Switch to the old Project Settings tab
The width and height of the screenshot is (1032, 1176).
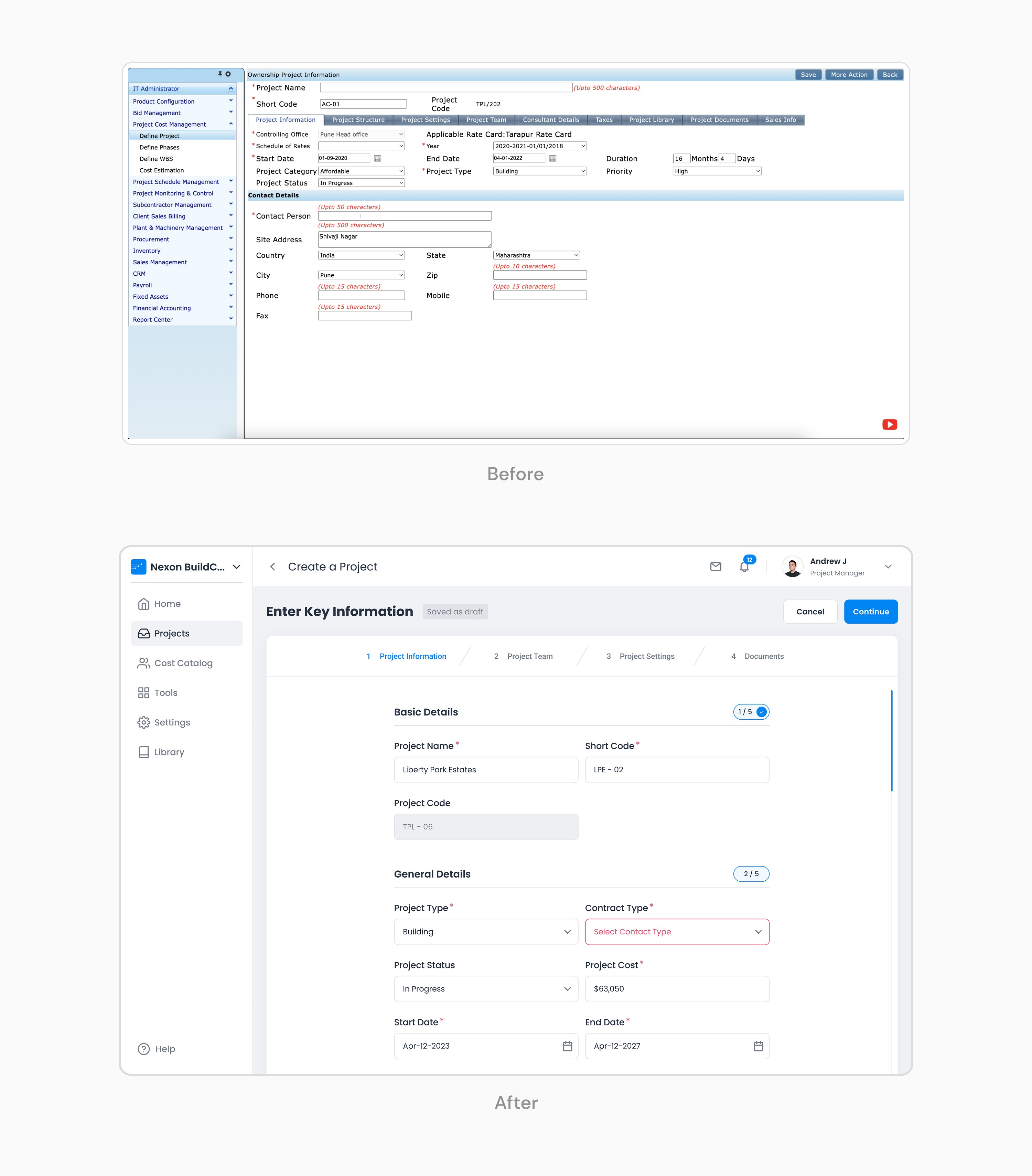[426, 120]
